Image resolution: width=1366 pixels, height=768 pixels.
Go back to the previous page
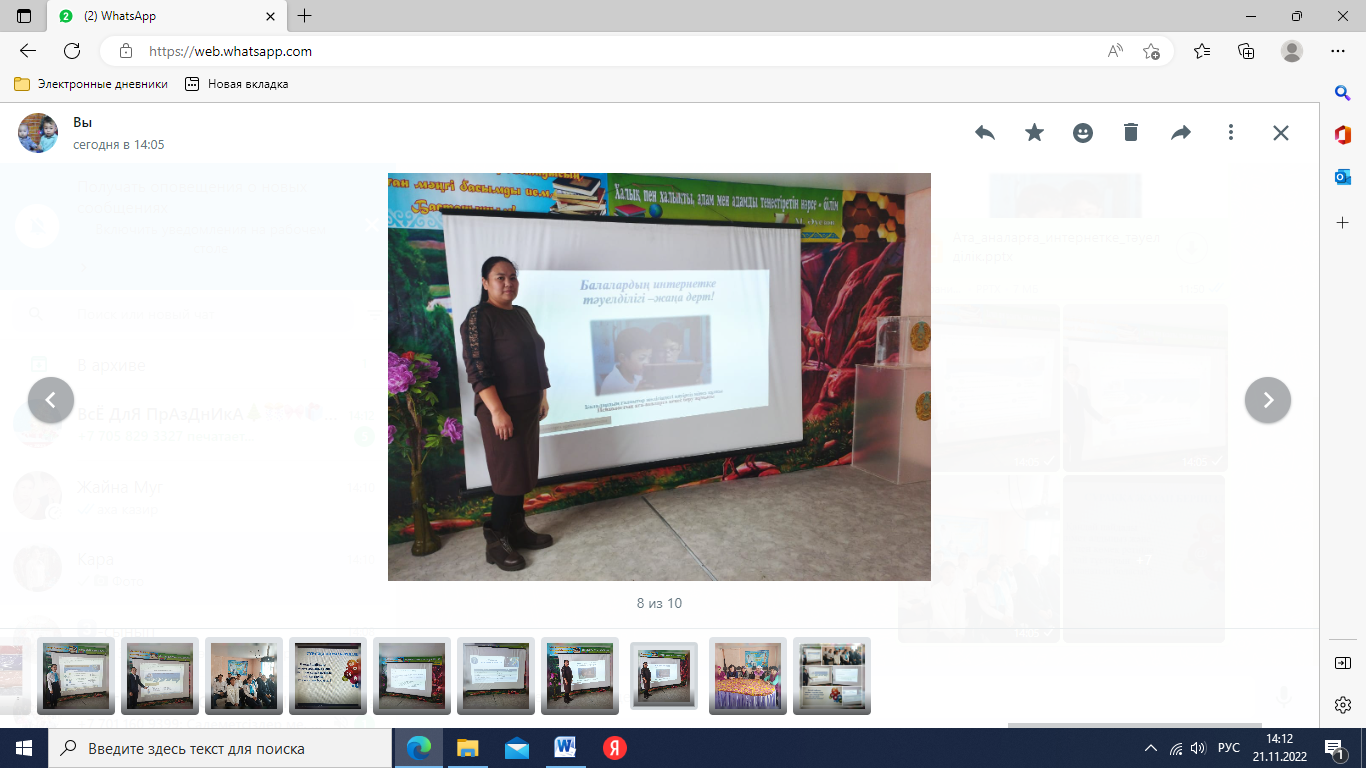(x=28, y=51)
